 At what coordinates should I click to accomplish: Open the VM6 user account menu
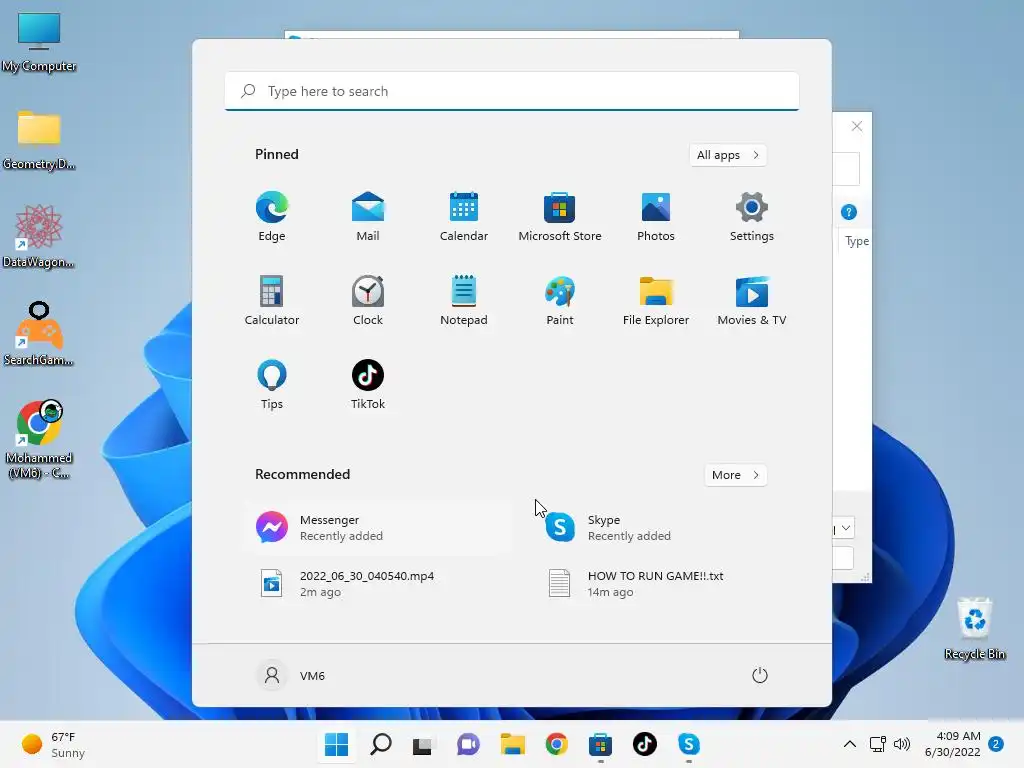291,675
